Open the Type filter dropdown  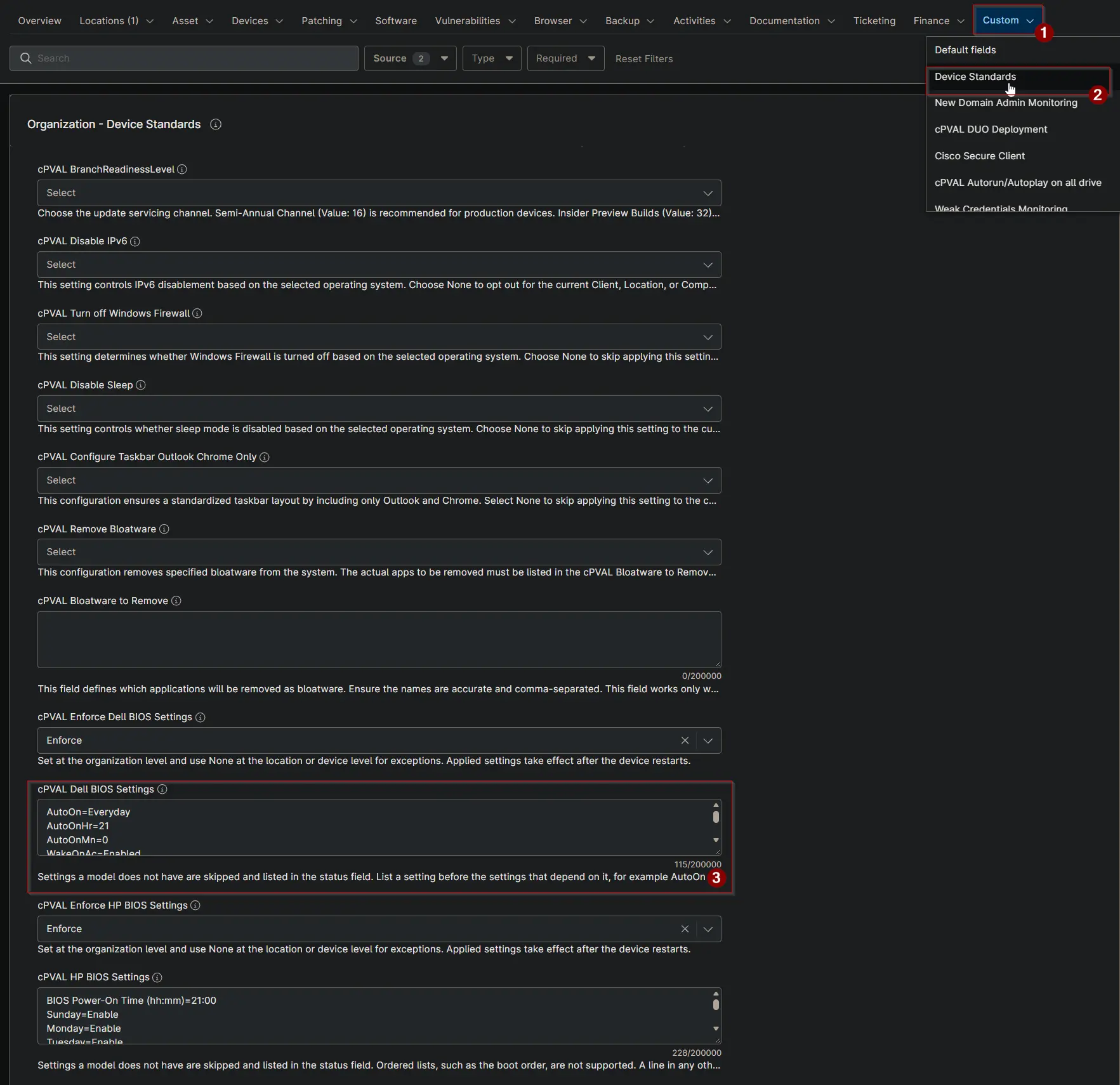[x=492, y=58]
